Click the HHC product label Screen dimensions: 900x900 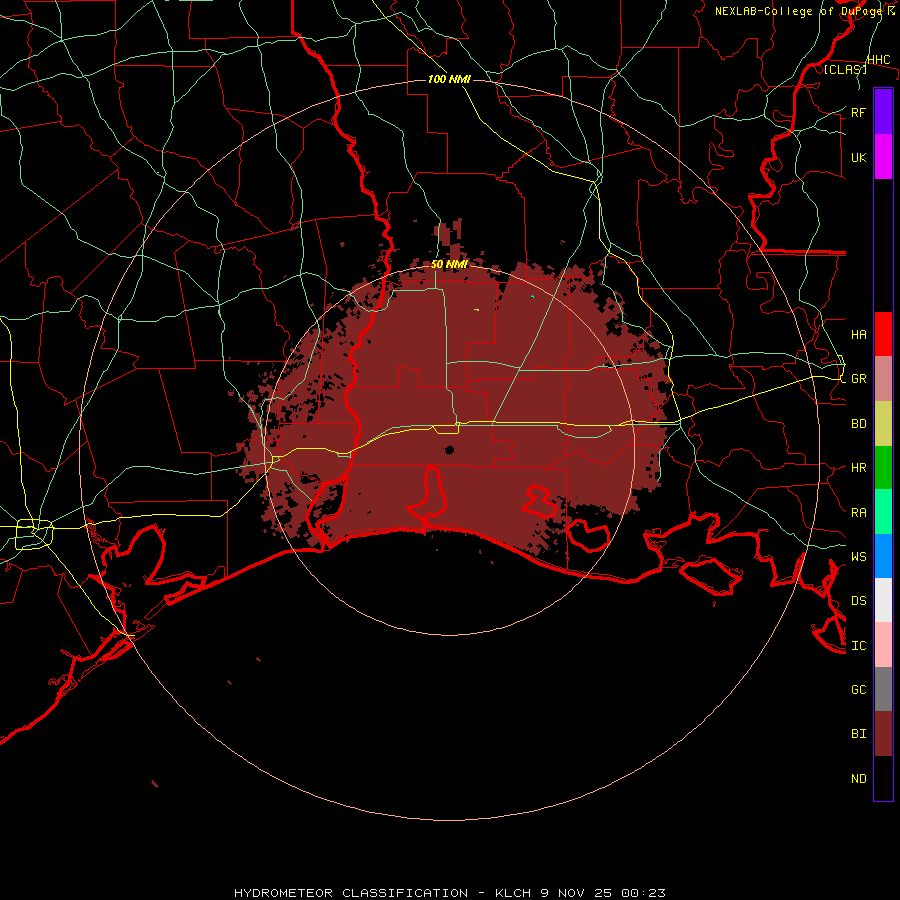pyautogui.click(x=878, y=60)
